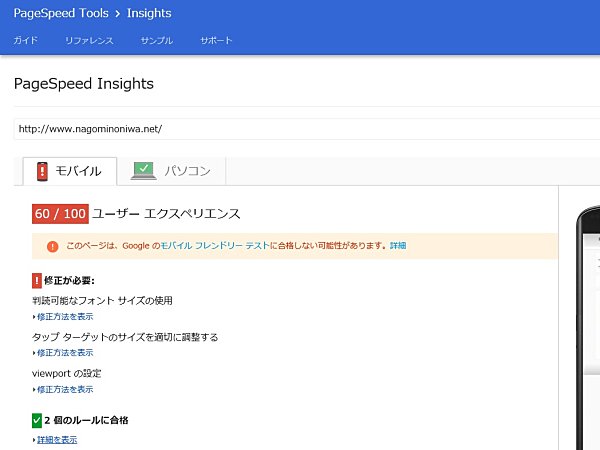This screenshot has height=450, width=600.
Task: Expand 修正方法を表示 under タップ ターゲット
Action: pos(65,353)
